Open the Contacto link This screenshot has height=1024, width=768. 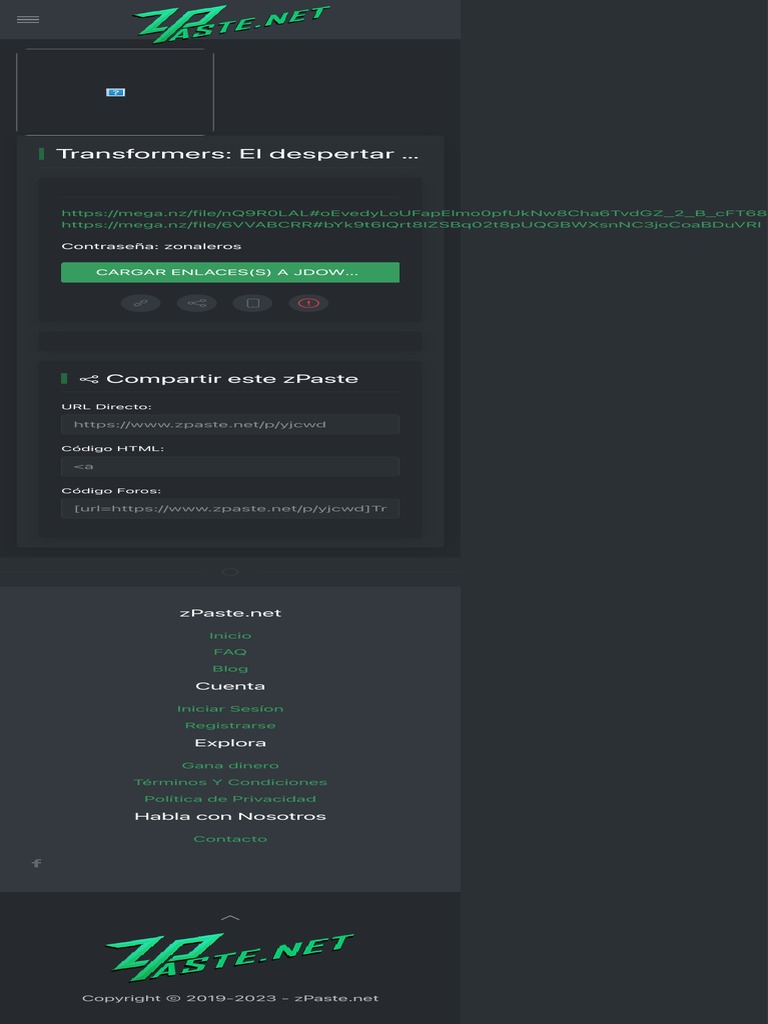click(x=230, y=839)
